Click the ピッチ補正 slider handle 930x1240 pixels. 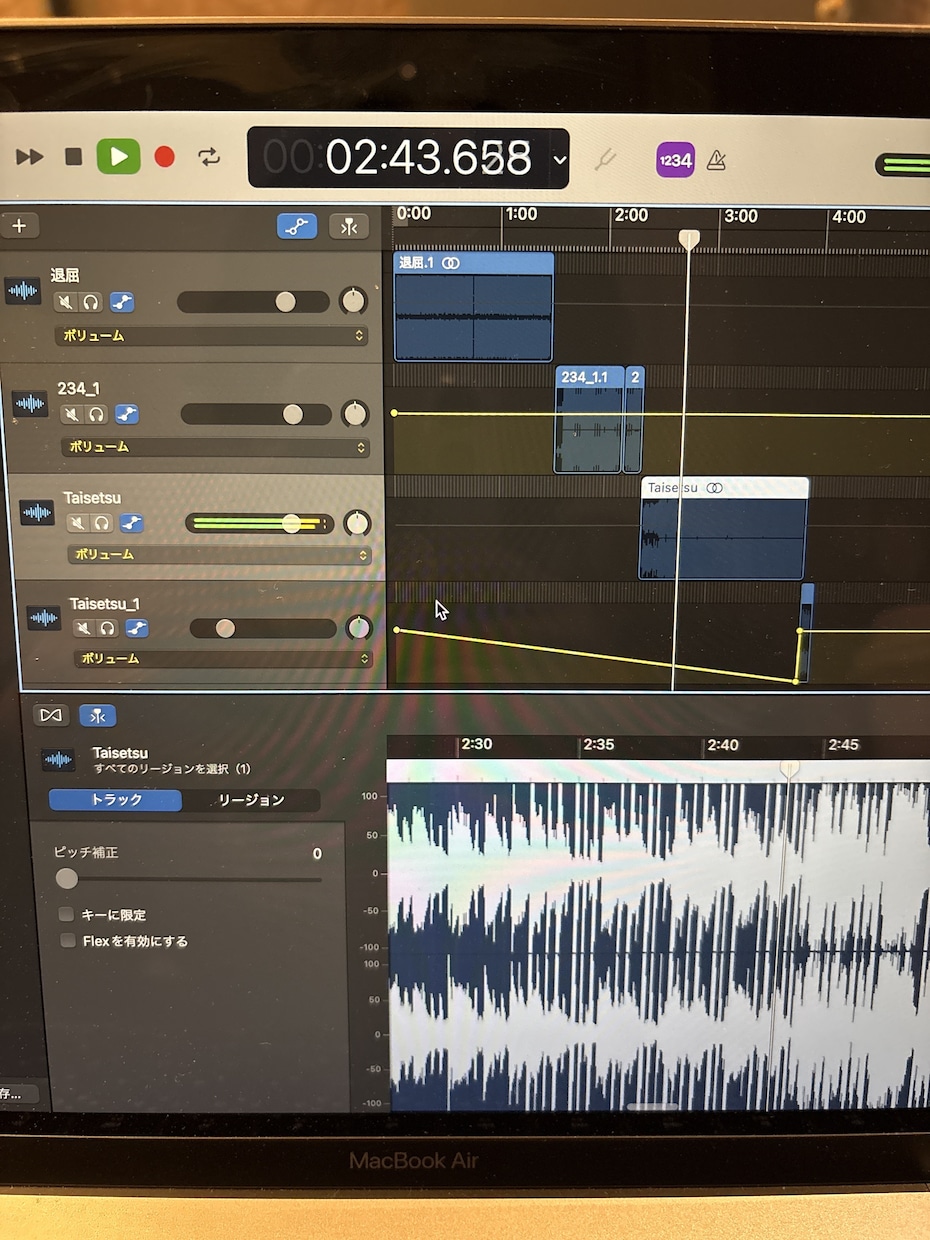pyautogui.click(x=67, y=879)
